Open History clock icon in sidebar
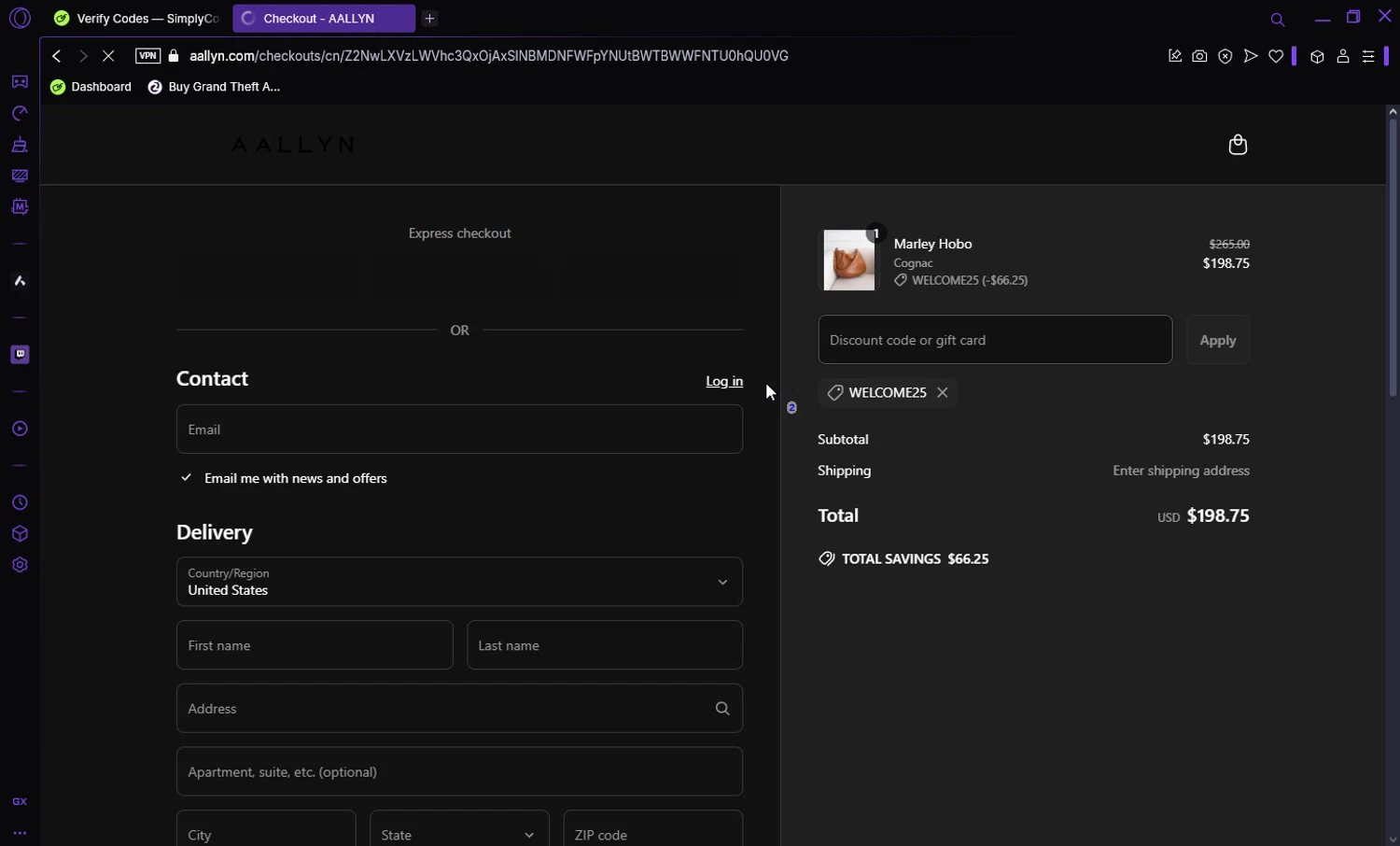This screenshot has height=846, width=1400. pyautogui.click(x=20, y=503)
